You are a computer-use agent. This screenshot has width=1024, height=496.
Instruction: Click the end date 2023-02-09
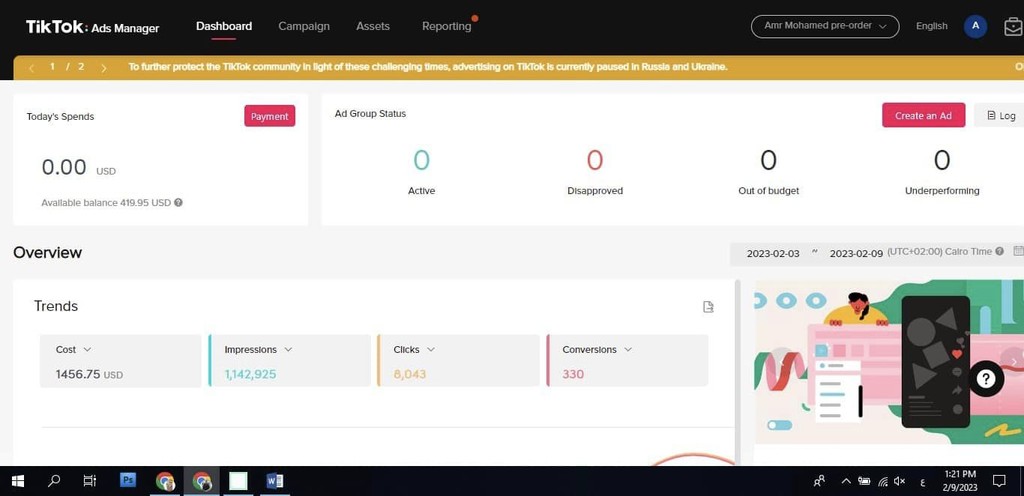(856, 253)
